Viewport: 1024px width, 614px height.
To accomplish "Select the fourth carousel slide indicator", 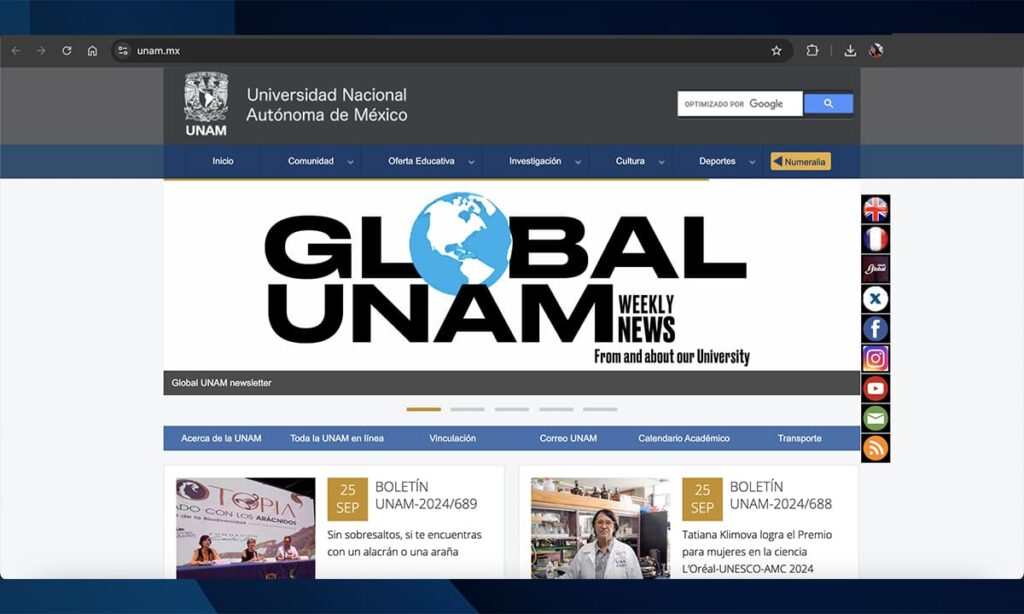I will point(556,410).
